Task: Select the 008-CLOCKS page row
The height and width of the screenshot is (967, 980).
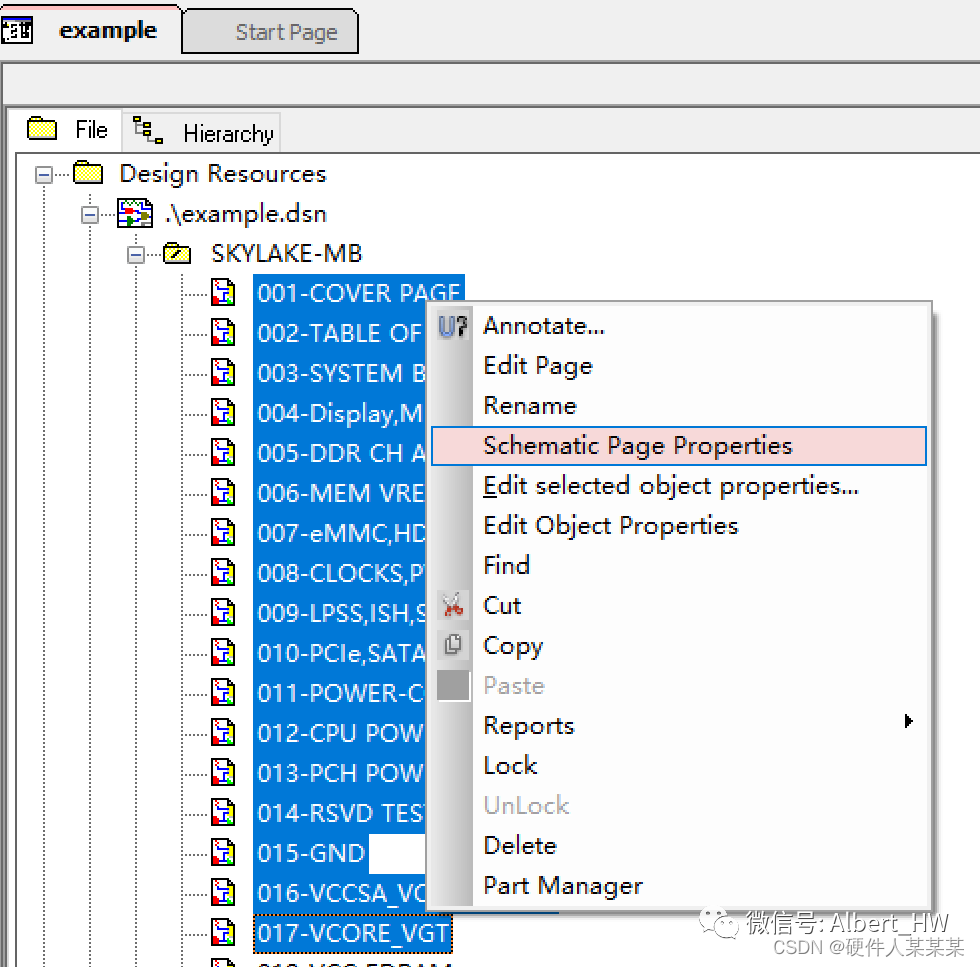Action: point(339,573)
